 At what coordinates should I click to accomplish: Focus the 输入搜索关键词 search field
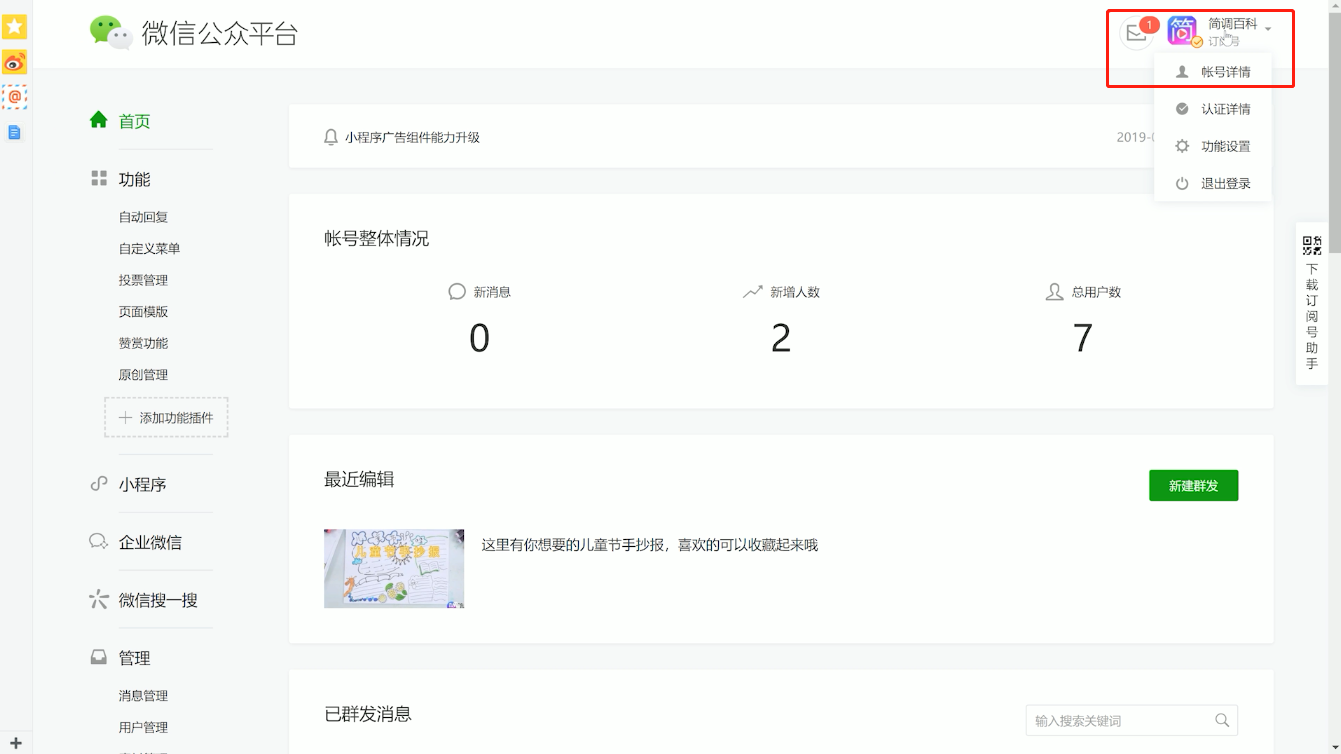tap(1131, 721)
